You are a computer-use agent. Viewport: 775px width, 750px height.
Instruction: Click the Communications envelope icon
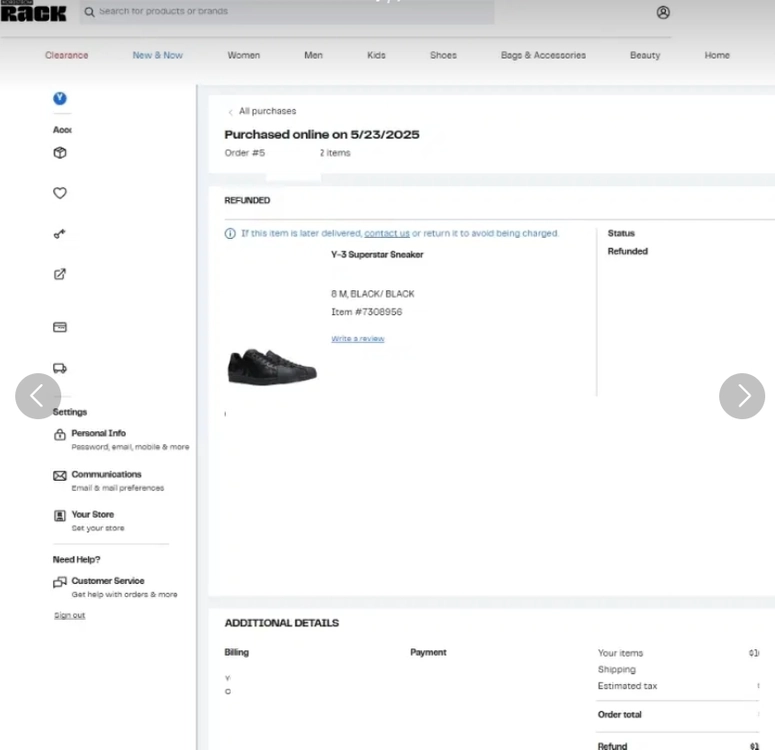(60, 476)
